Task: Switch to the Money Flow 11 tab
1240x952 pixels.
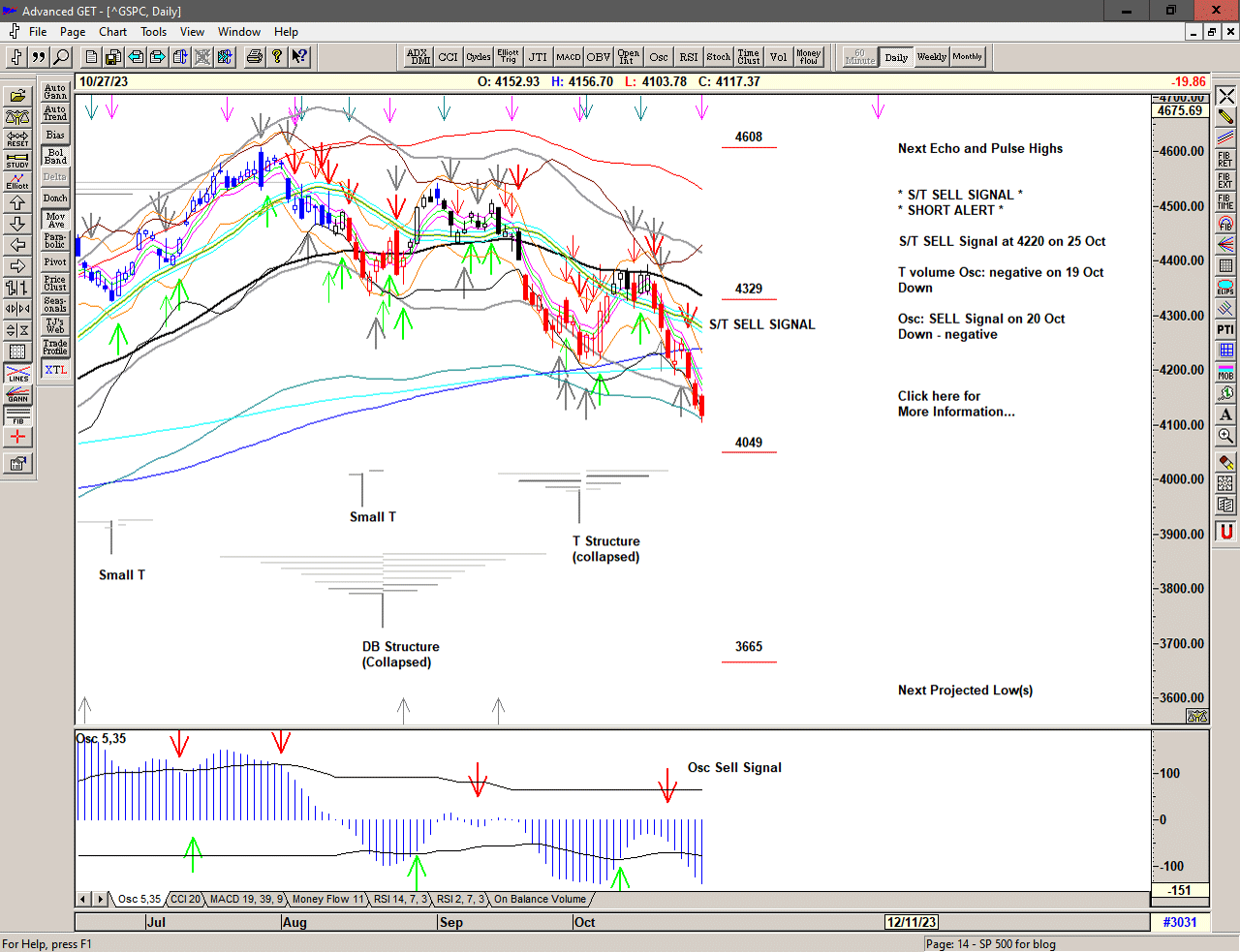Action: pos(327,900)
